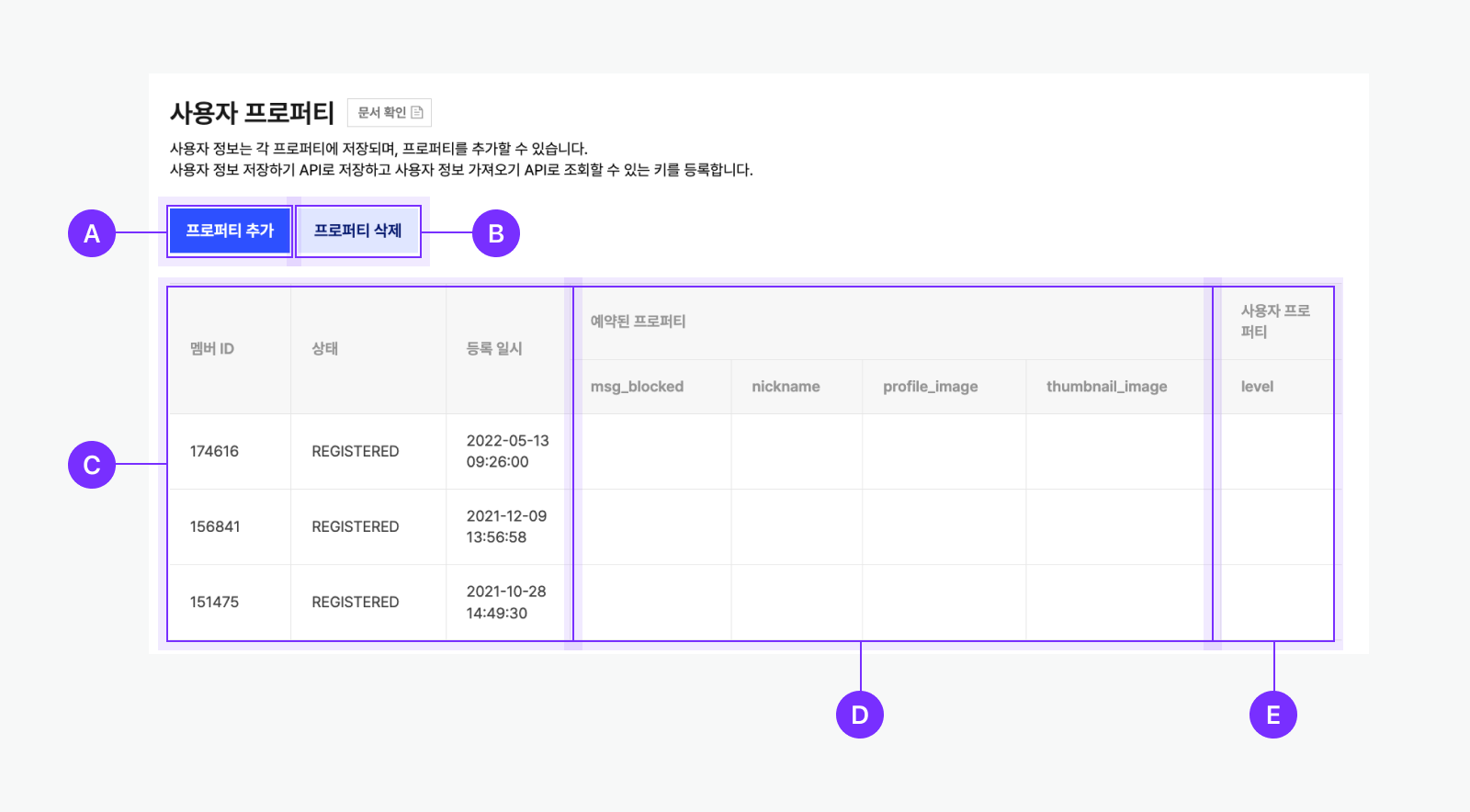Screen dimensions: 1470x812
Task: Click the 상태 column header
Action: [325, 349]
